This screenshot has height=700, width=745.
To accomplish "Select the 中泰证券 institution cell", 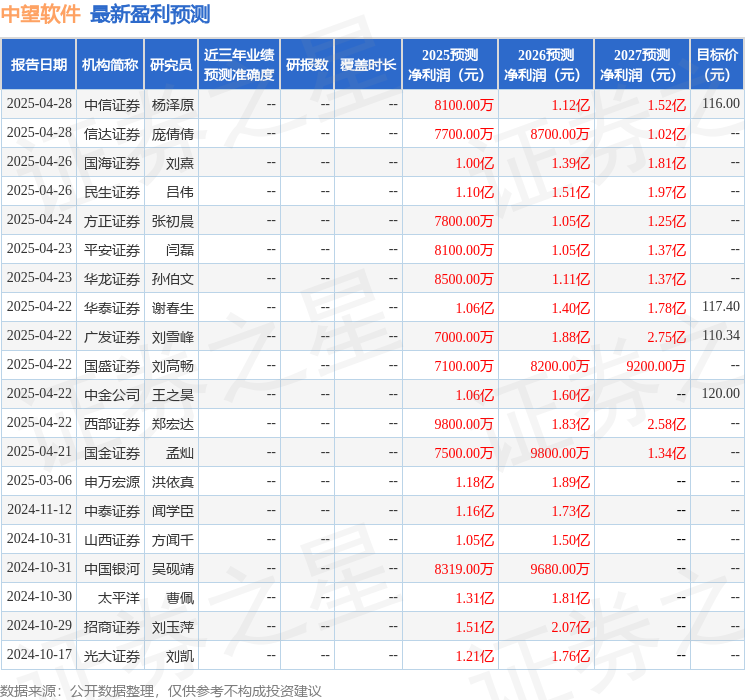I will tap(112, 511).
